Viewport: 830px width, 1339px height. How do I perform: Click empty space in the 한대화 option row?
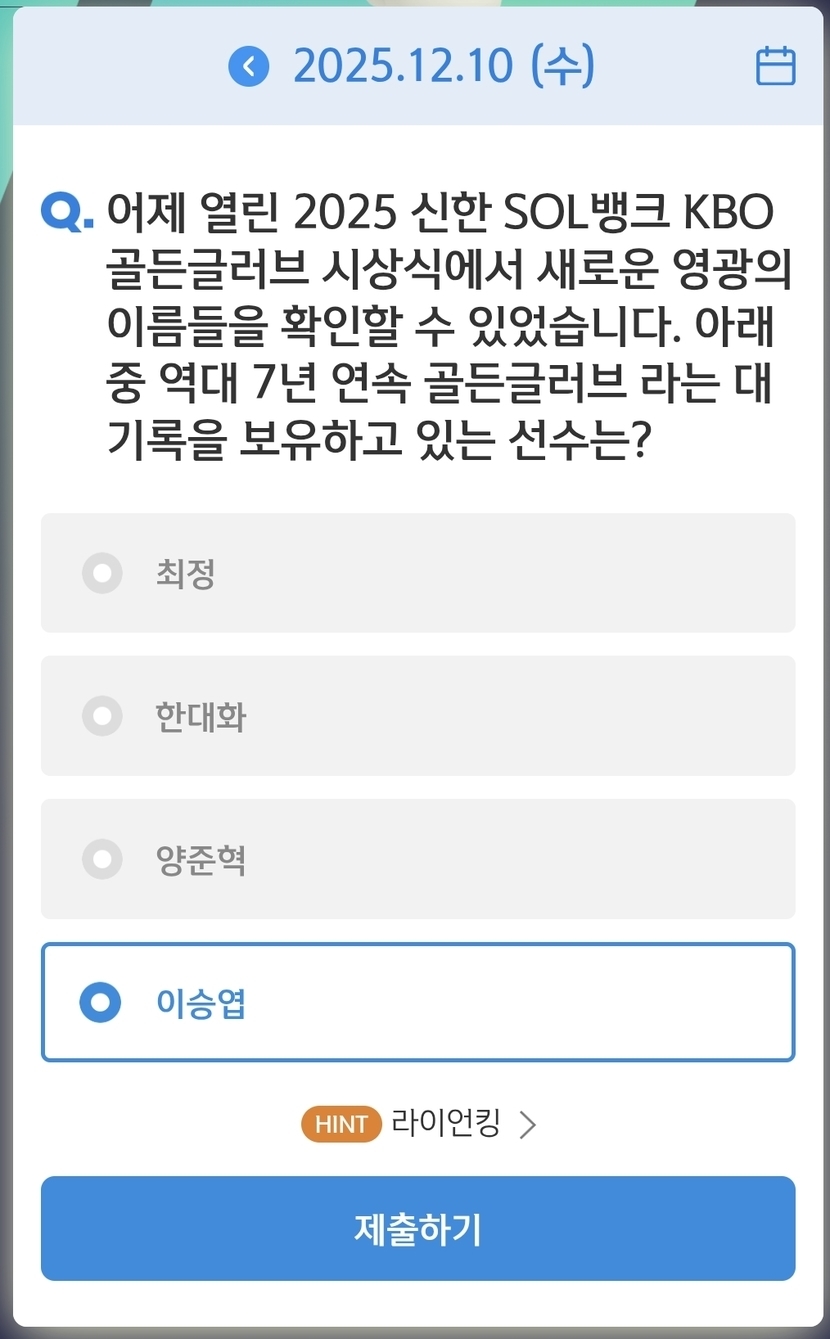point(520,716)
